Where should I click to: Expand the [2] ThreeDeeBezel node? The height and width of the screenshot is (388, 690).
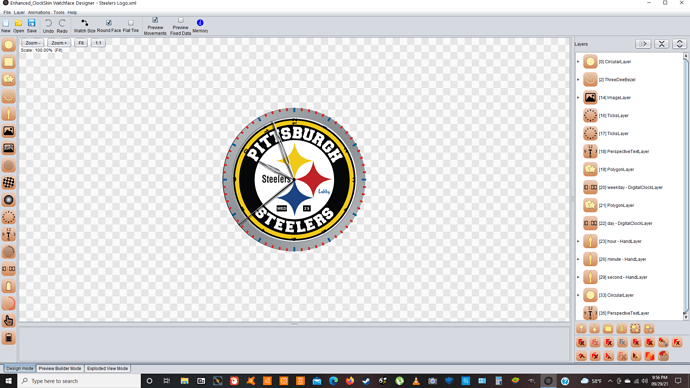click(x=578, y=80)
